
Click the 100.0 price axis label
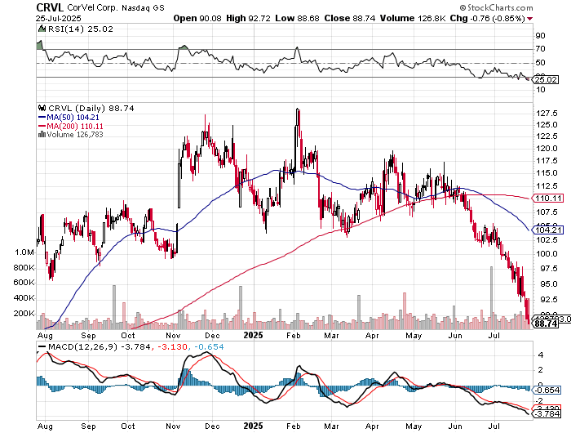tap(547, 254)
